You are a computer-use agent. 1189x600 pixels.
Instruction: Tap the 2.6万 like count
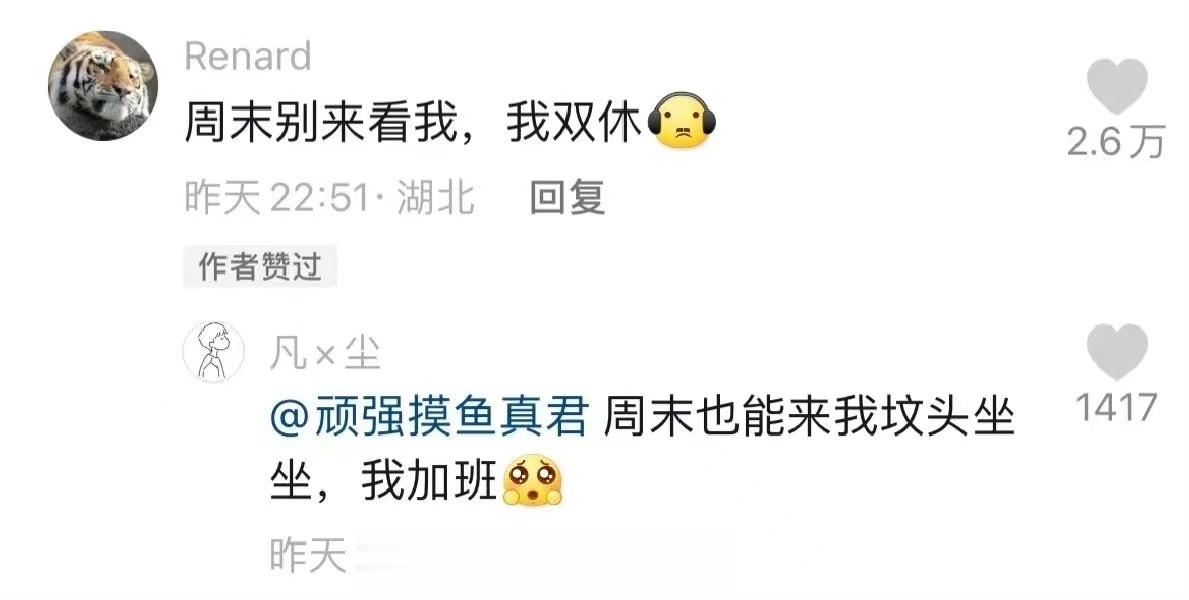click(x=1115, y=142)
